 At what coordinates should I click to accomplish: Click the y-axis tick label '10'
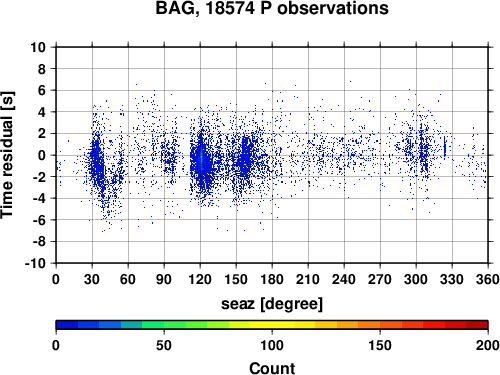[38, 47]
